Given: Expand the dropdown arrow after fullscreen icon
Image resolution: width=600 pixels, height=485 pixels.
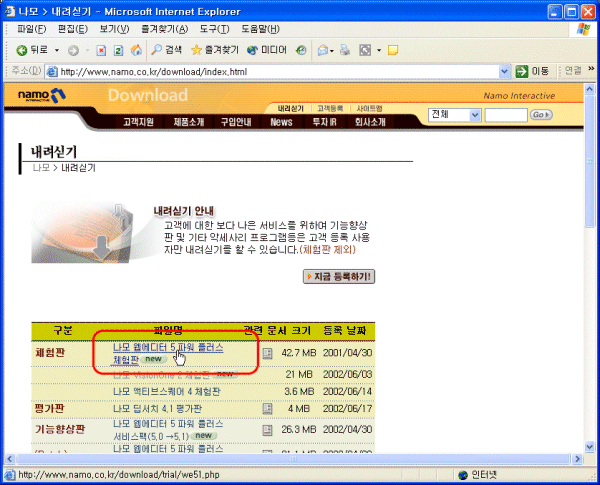Looking at the screenshot, I should (x=379, y=50).
